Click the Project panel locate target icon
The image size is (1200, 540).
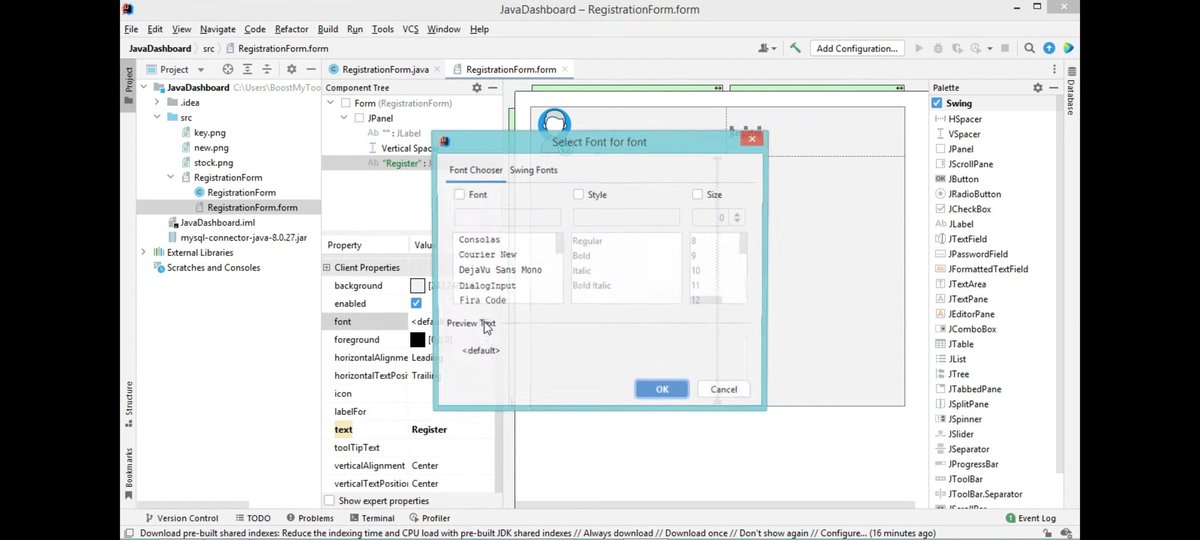(228, 69)
